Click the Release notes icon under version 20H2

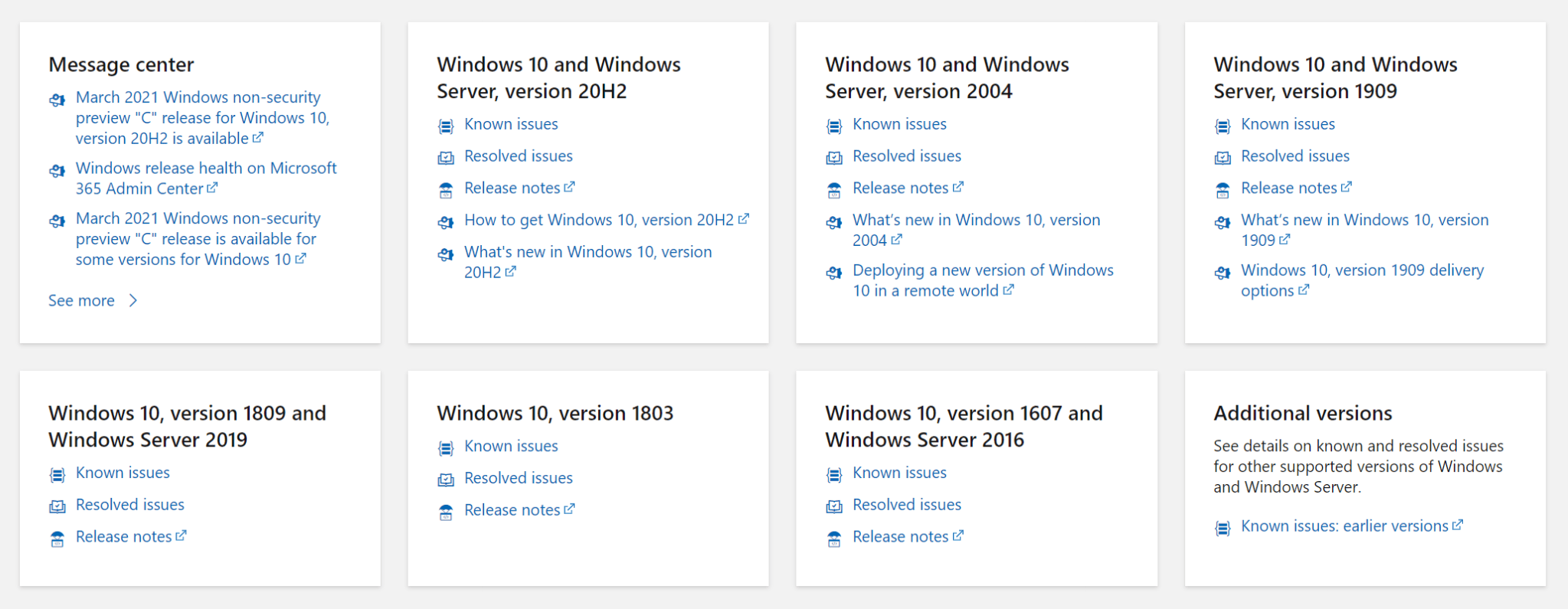point(446,190)
